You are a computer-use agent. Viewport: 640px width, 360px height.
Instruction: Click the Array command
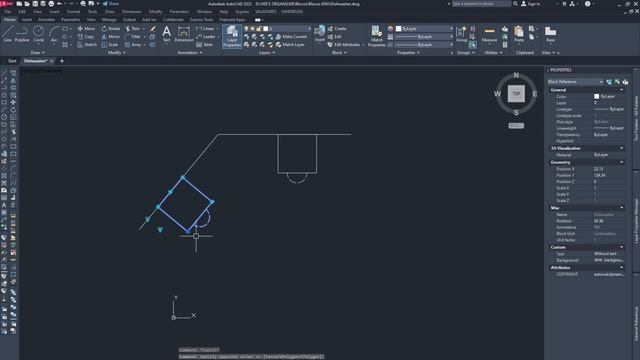(133, 44)
